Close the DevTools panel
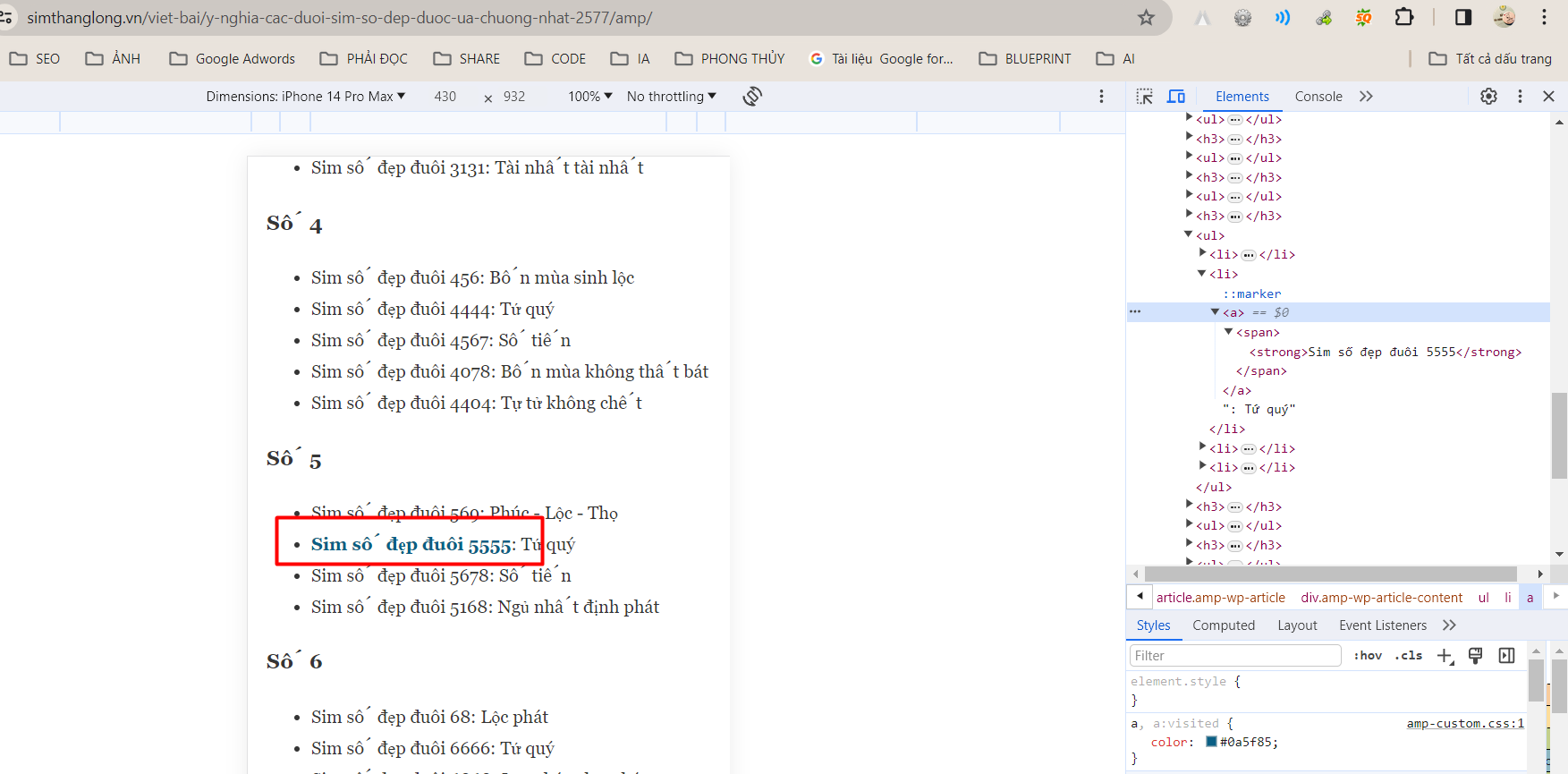This screenshot has width=1568, height=774. [x=1549, y=96]
